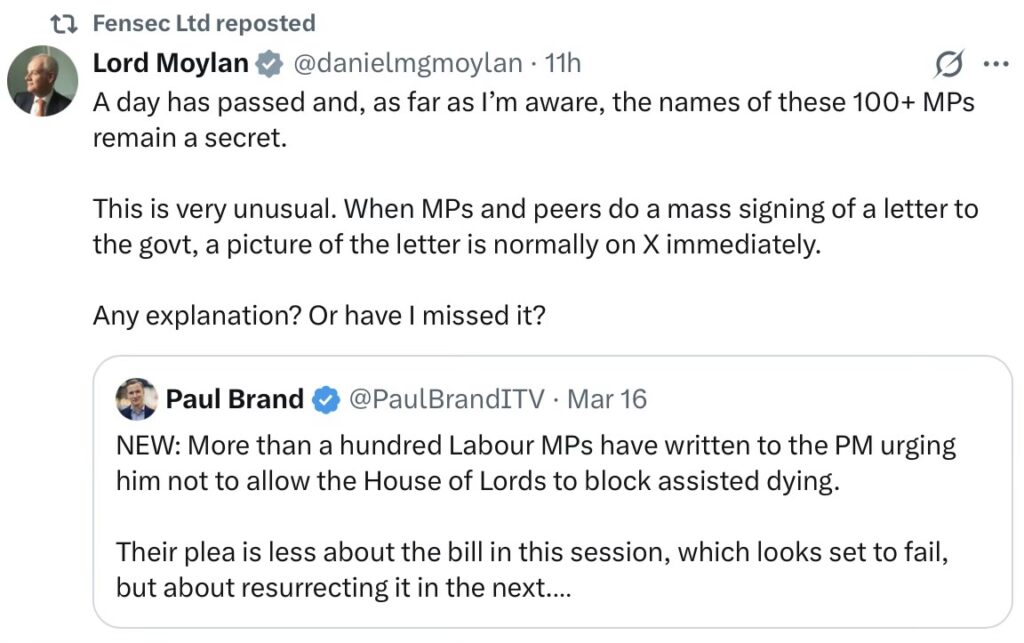This screenshot has width=1024, height=643.
Task: Click the Grok slashed-circle icon
Action: point(948,65)
